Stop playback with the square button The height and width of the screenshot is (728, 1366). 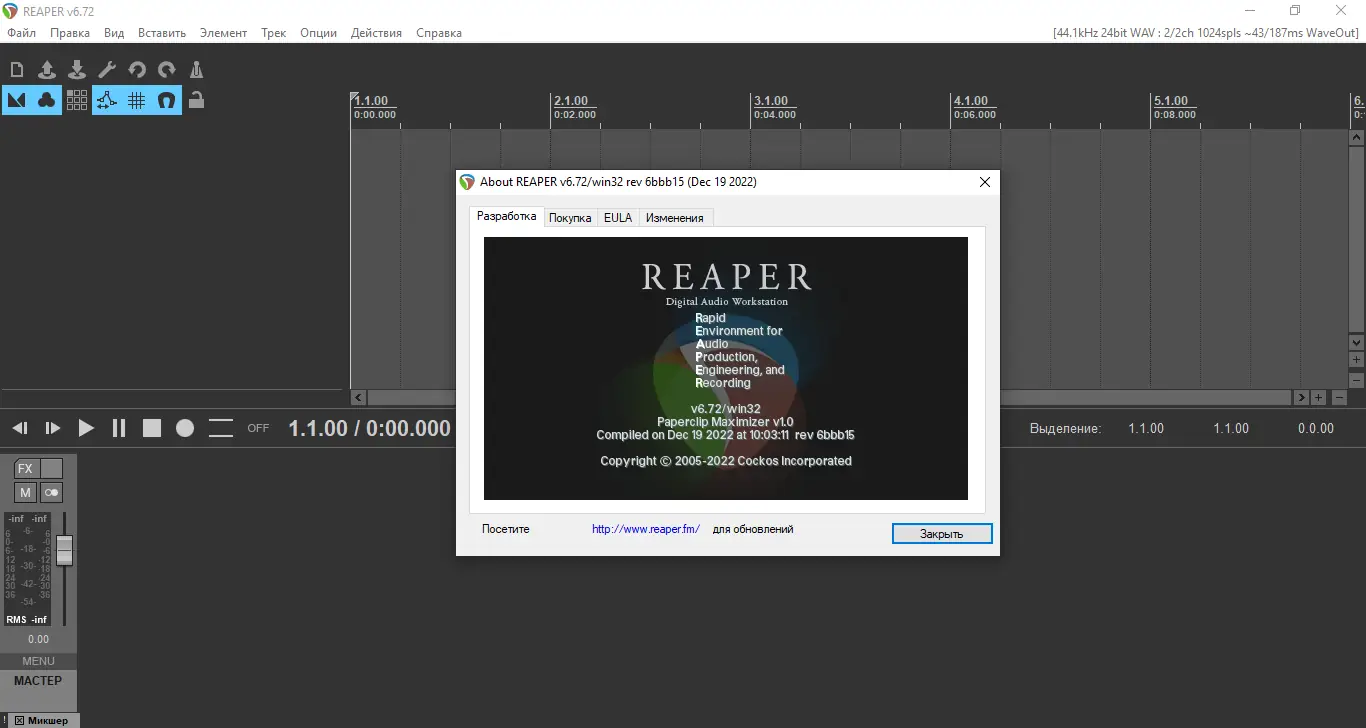[152, 428]
